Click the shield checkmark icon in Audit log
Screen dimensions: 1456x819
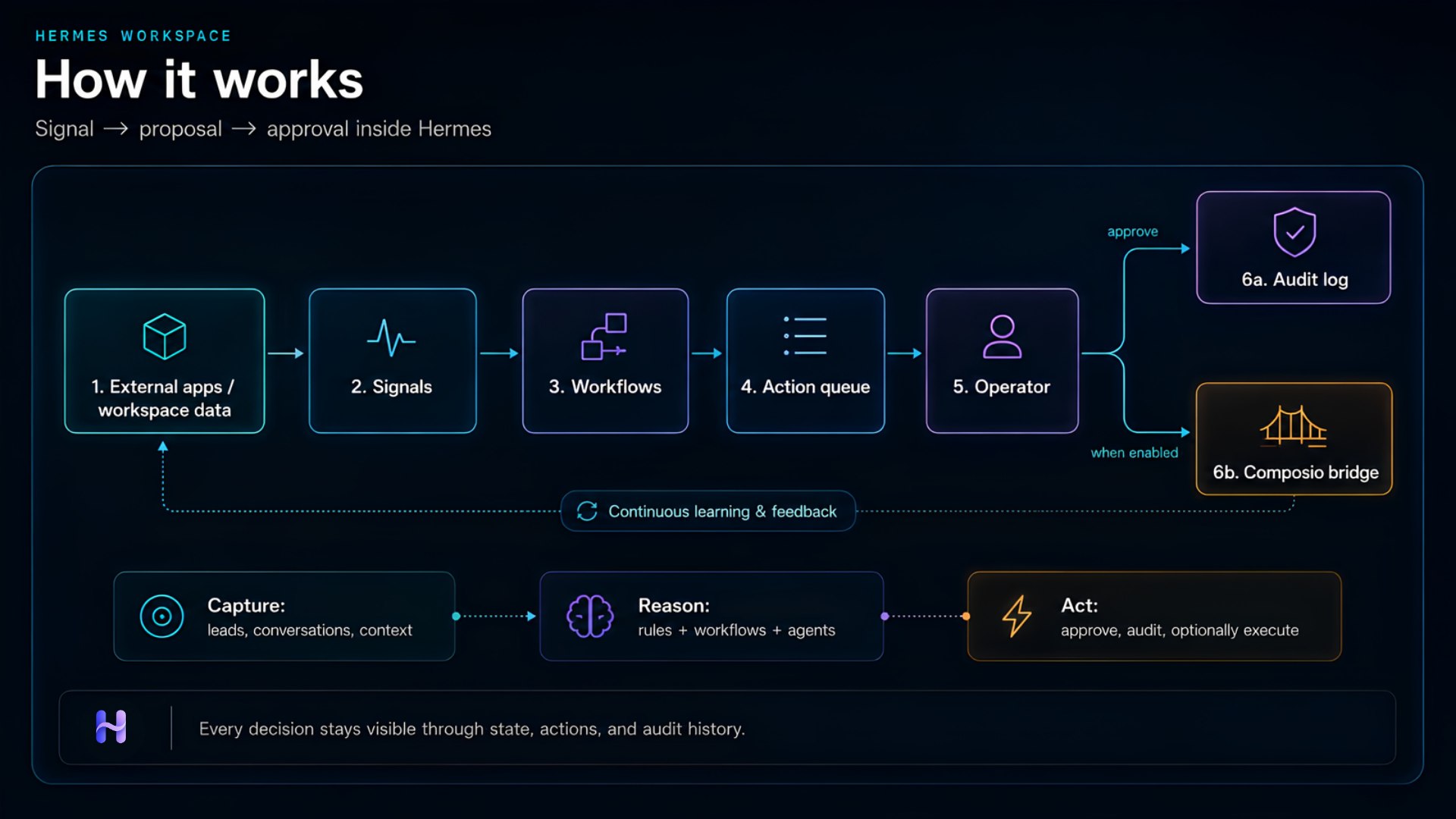tap(1294, 232)
